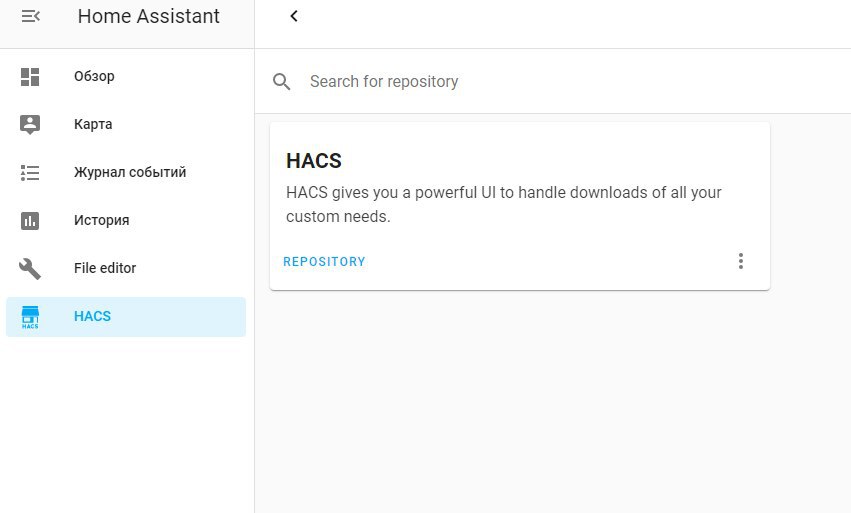Viewport: 851px width, 513px height.
Task: Click the Журнал событий list icon
Action: click(x=30, y=173)
